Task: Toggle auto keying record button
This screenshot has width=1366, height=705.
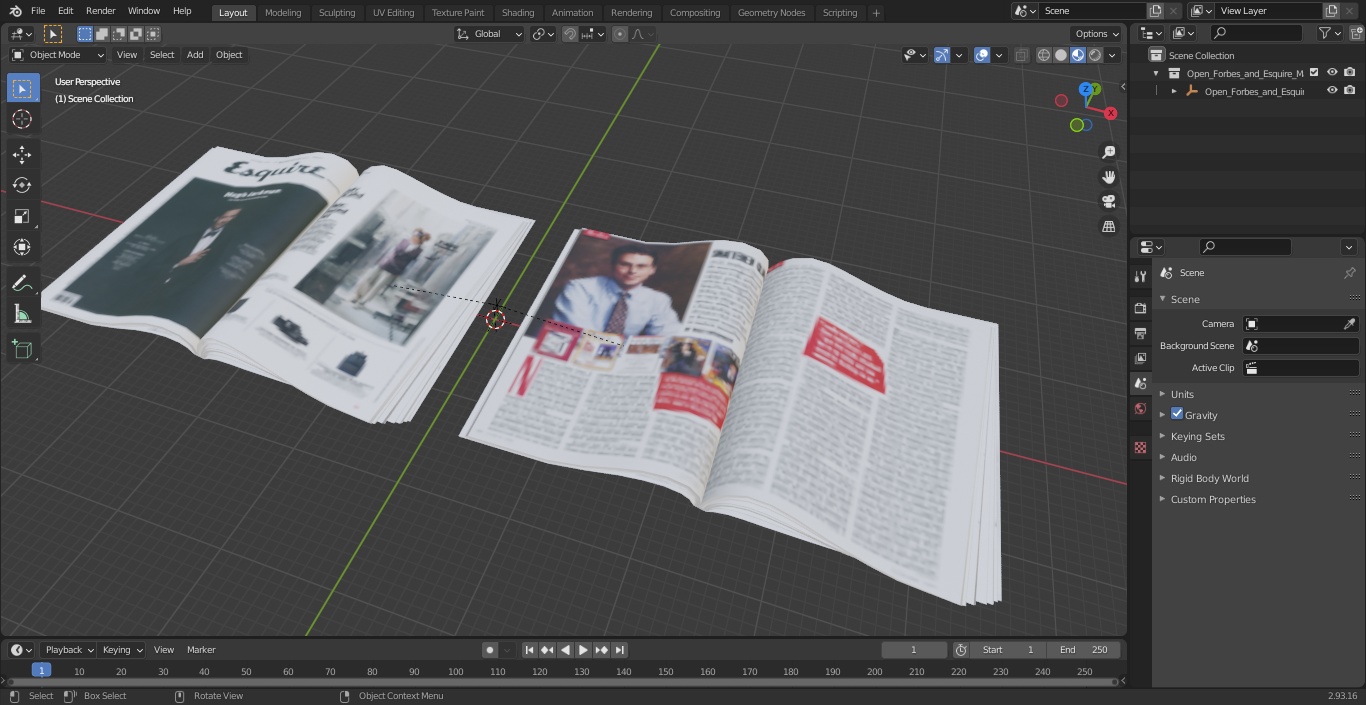Action: tap(490, 650)
